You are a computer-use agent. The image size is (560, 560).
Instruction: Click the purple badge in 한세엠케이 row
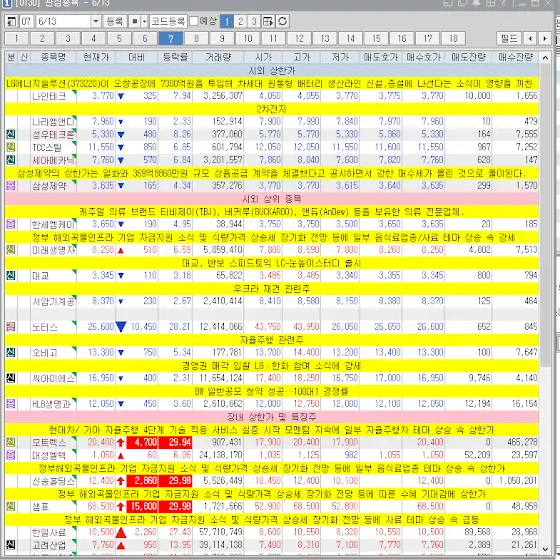point(11,224)
